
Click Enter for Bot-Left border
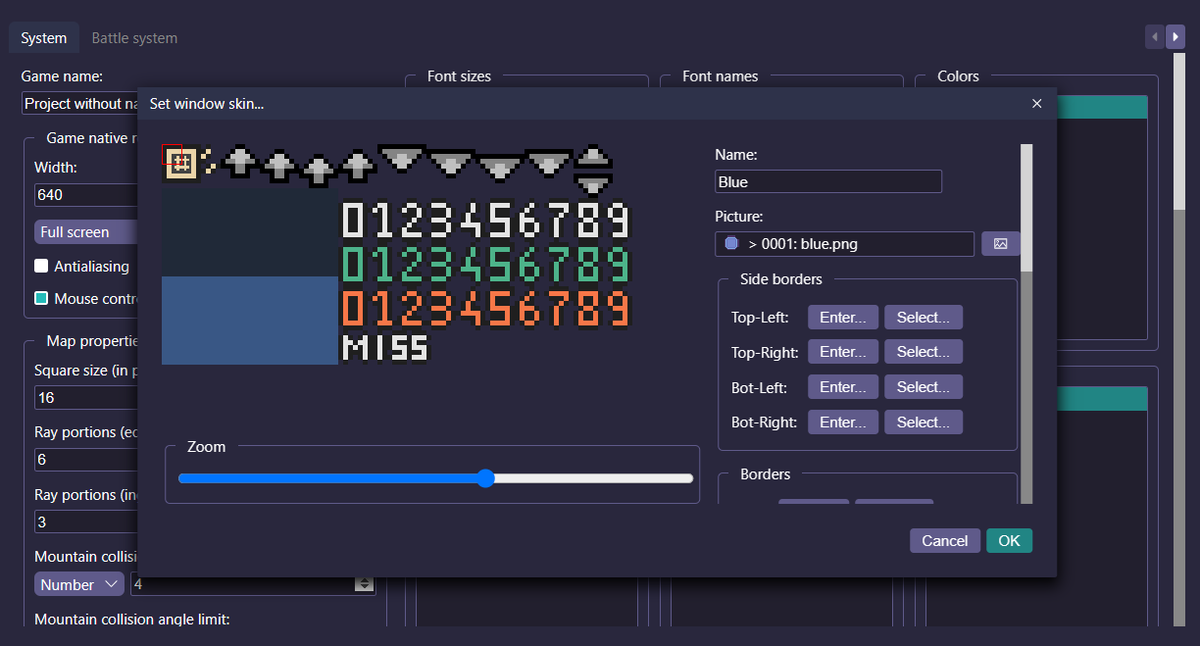(x=843, y=387)
